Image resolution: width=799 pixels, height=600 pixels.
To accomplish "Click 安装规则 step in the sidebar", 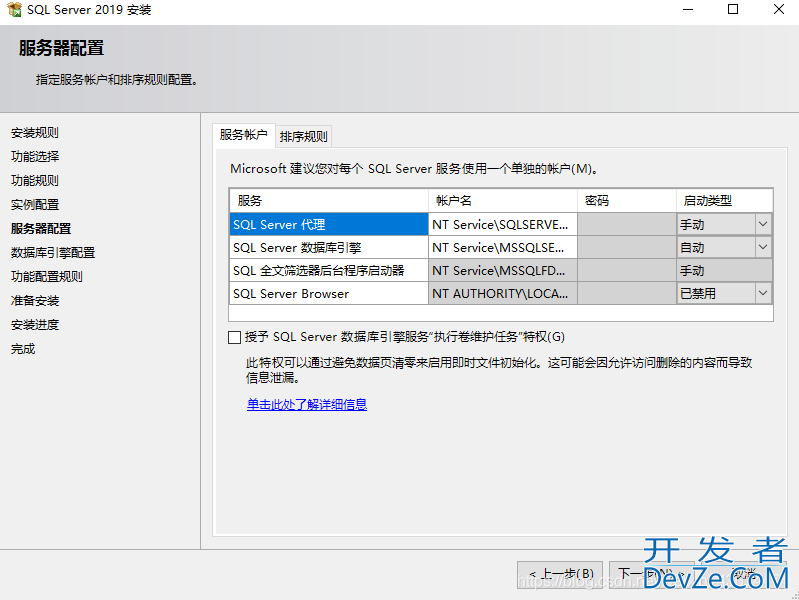I will [x=35, y=133].
